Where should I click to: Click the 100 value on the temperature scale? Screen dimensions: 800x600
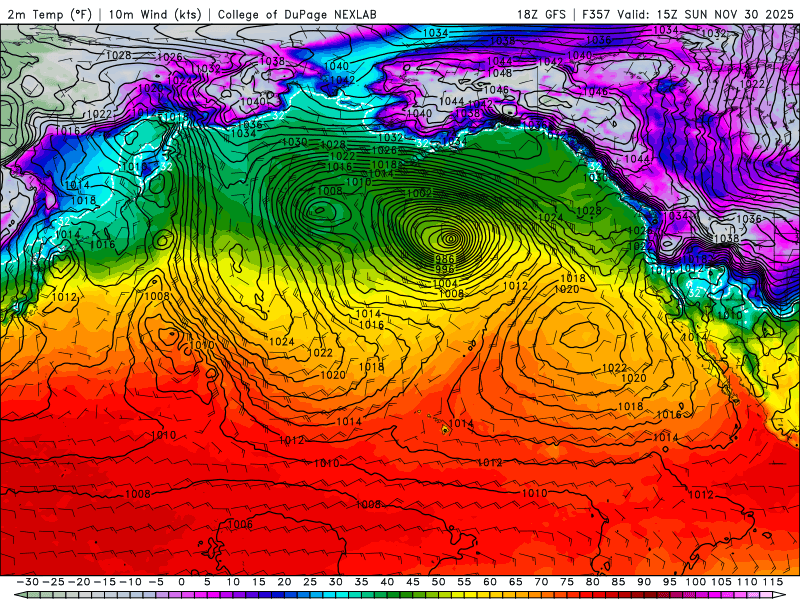[695, 582]
